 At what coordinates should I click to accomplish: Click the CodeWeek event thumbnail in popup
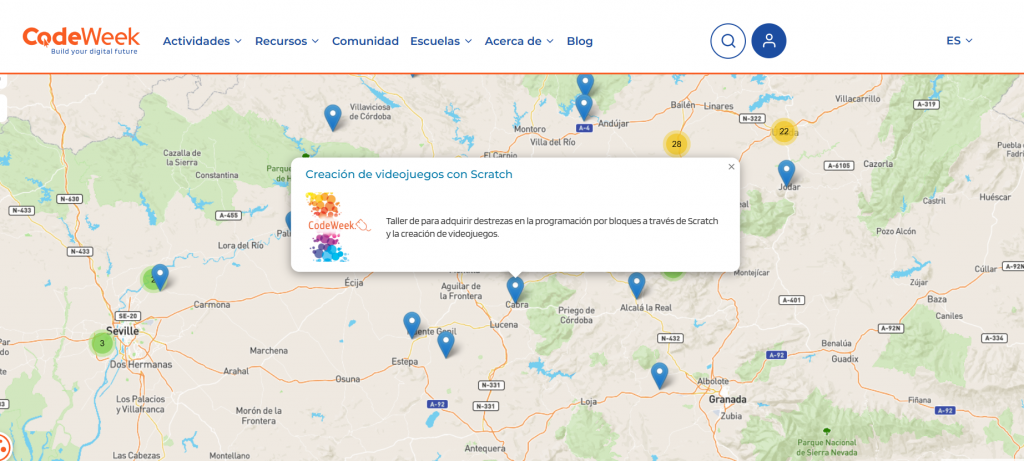click(x=338, y=226)
